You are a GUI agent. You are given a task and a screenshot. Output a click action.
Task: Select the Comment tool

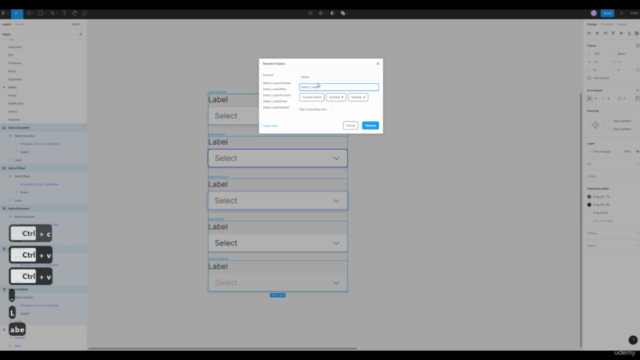pyautogui.click(x=84, y=13)
